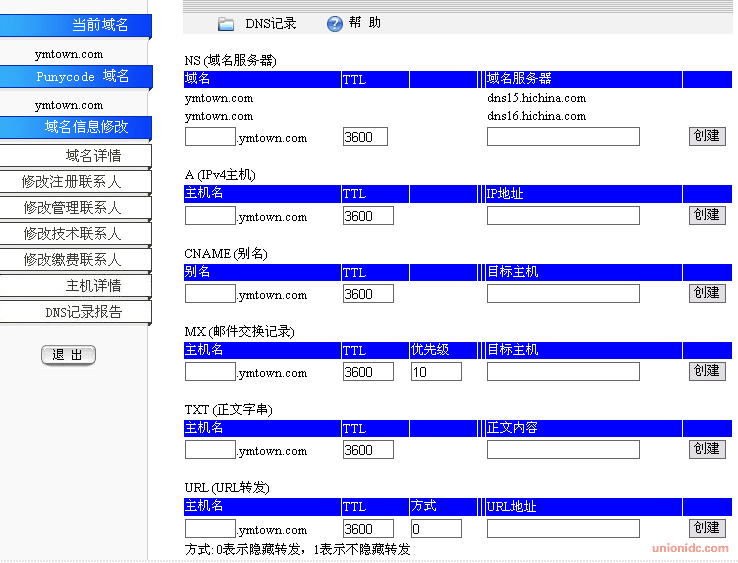738x563 pixels.
Task: Click the URL 方式 field showing 0
Action: (x=436, y=529)
